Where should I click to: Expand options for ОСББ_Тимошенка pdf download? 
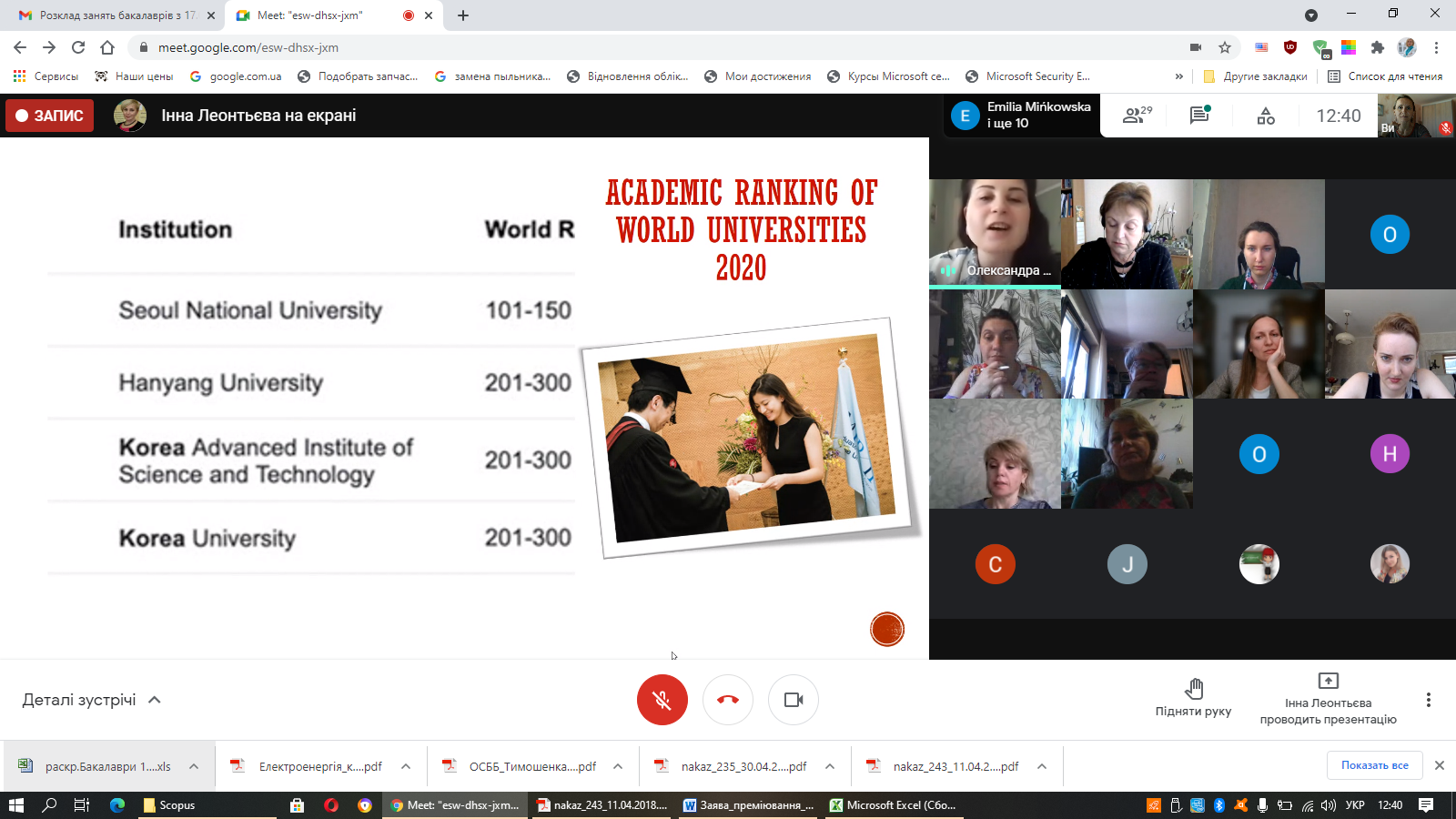coord(618,766)
